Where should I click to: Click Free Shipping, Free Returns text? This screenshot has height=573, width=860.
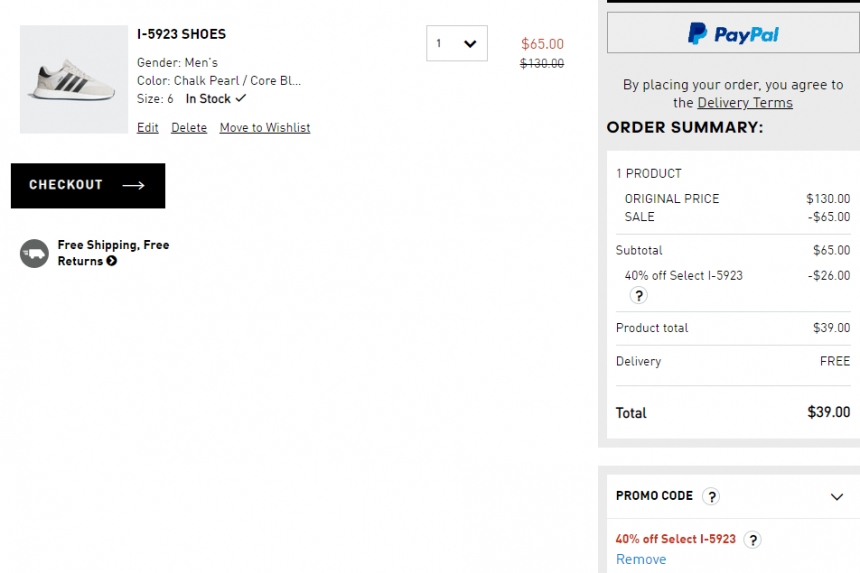[114, 253]
